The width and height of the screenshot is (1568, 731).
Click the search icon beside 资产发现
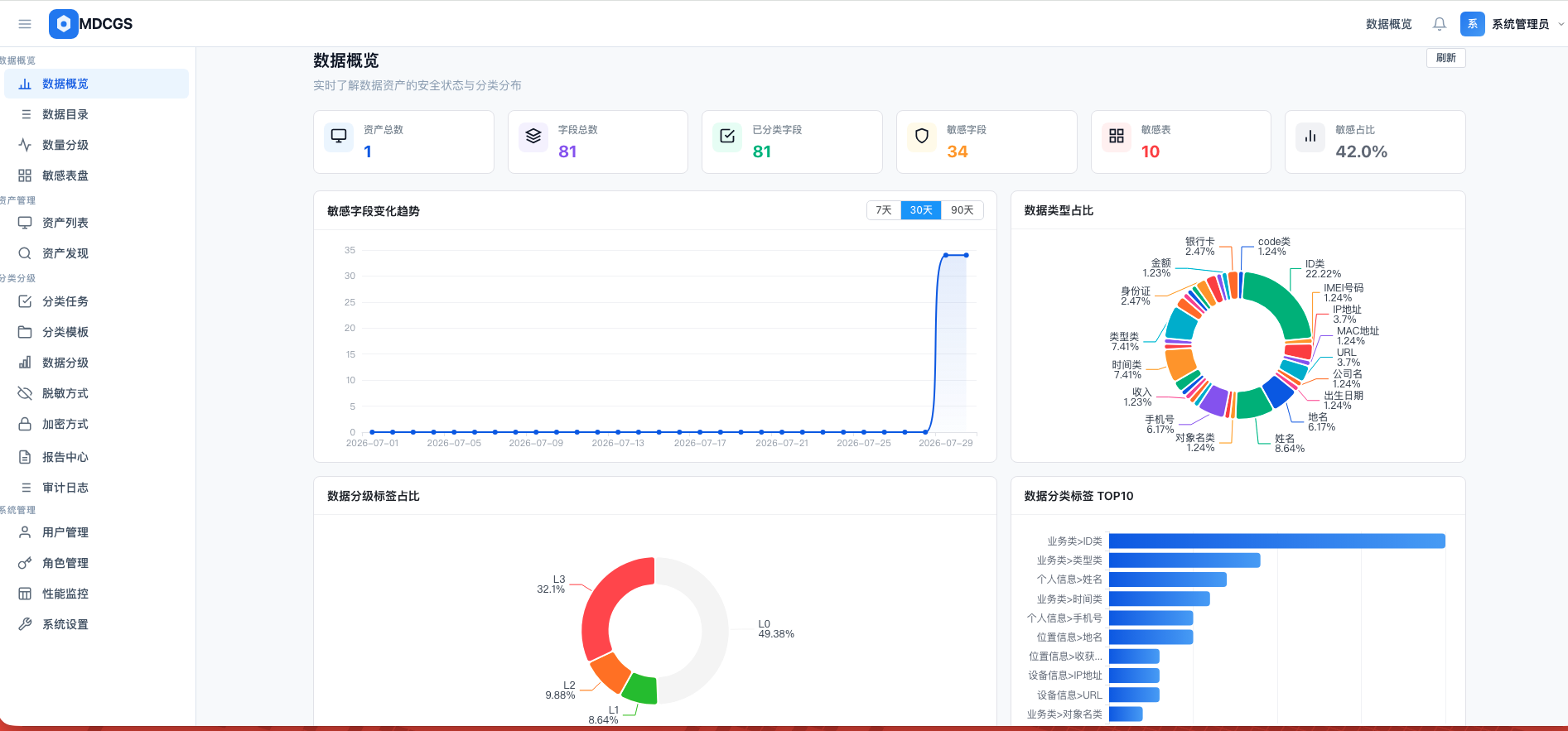pos(25,253)
